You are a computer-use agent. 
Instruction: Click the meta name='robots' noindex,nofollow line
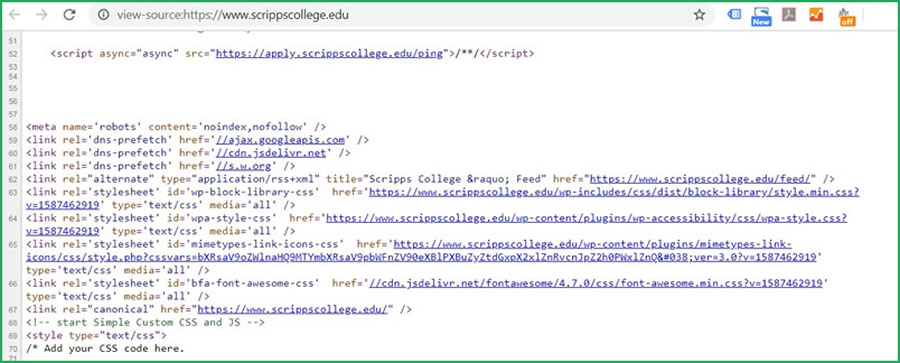176,126
